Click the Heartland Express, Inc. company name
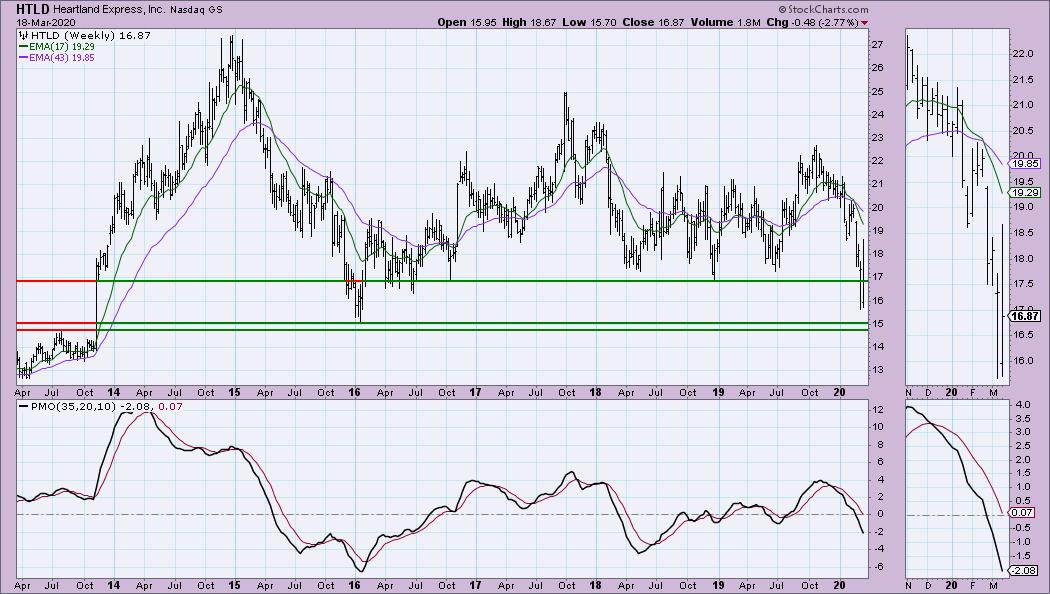 pyautogui.click(x=108, y=10)
